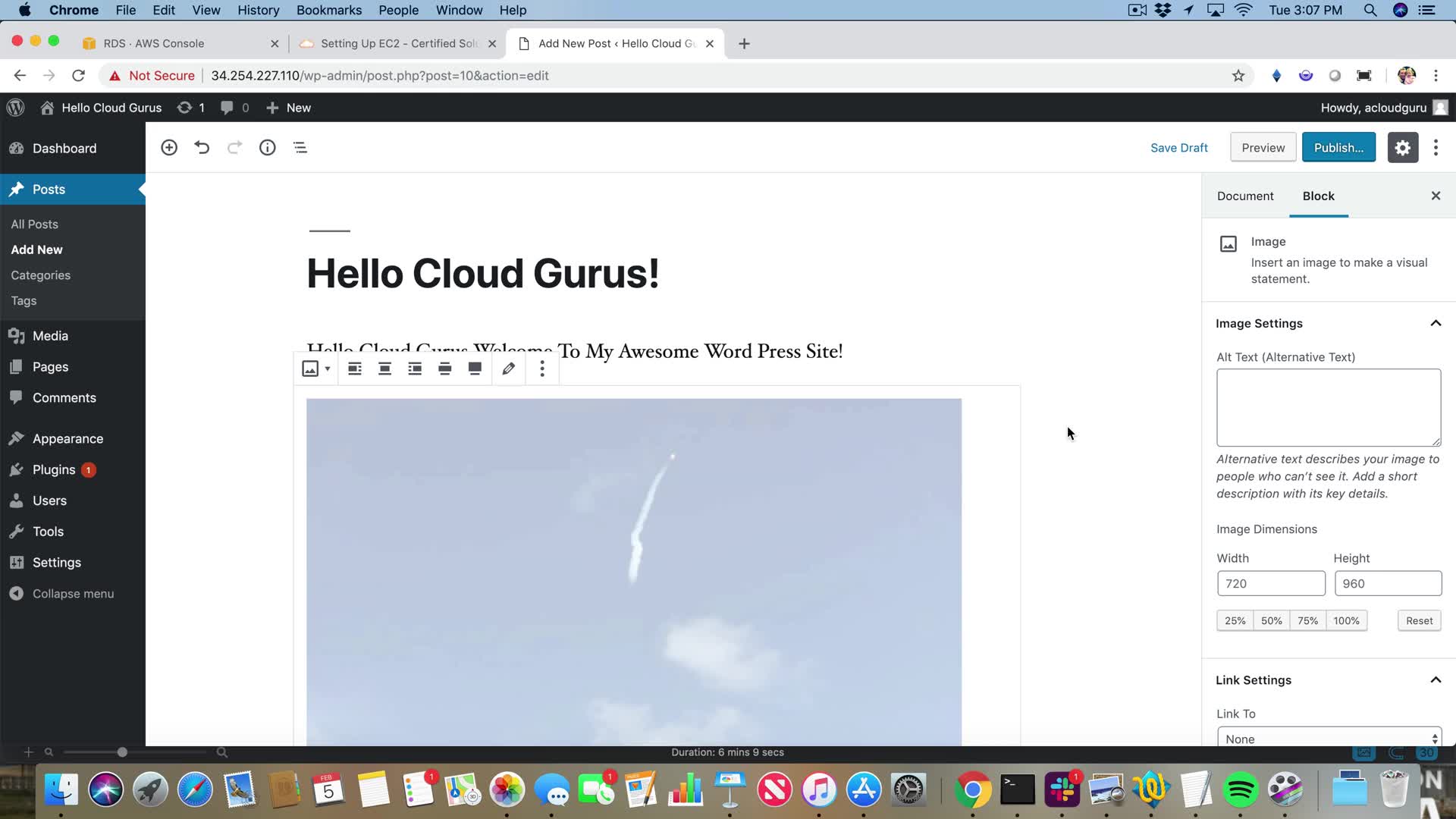Viewport: 1456px width, 819px height.
Task: Align image left in block toolbar
Action: click(x=354, y=369)
